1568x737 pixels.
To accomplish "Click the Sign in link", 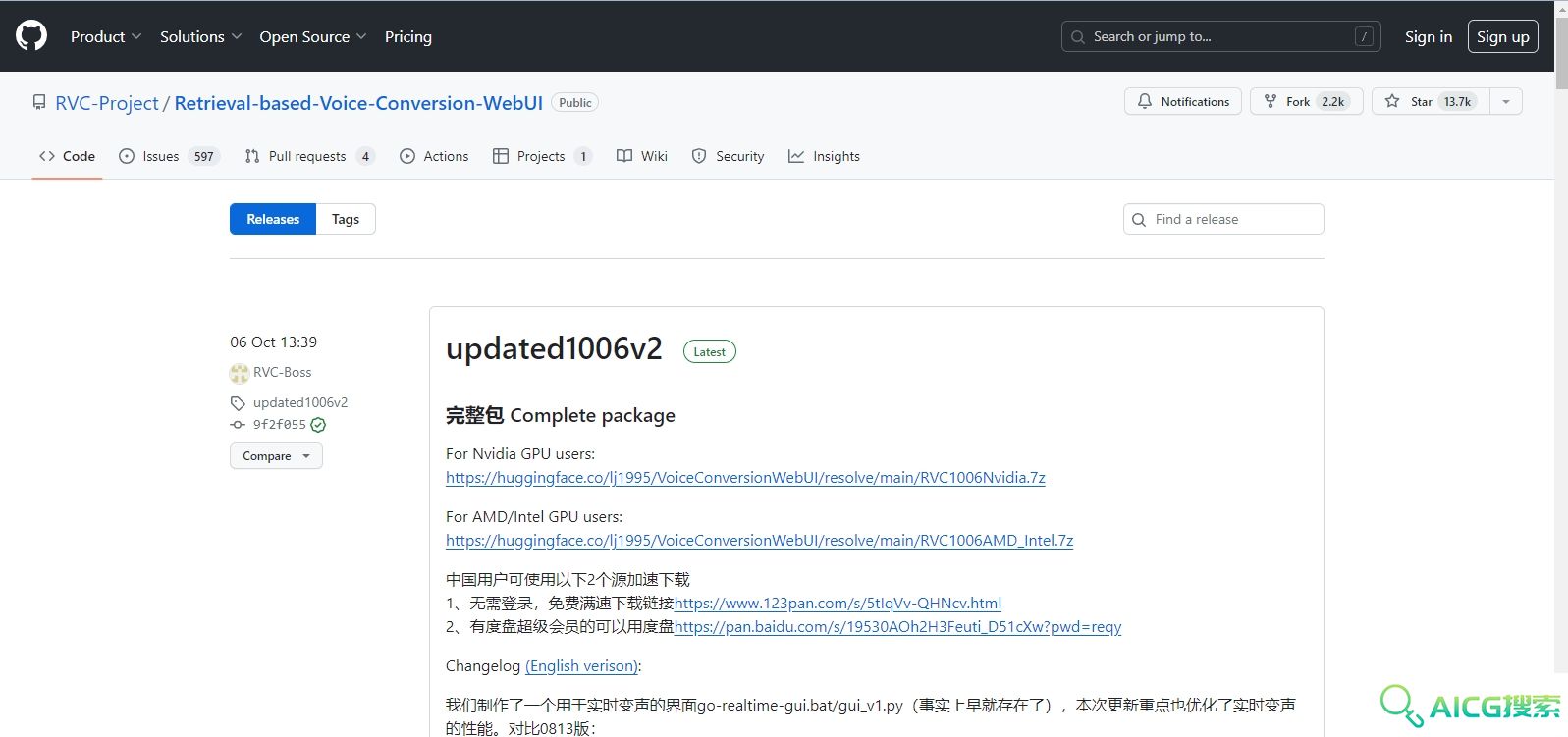I will click(1428, 36).
